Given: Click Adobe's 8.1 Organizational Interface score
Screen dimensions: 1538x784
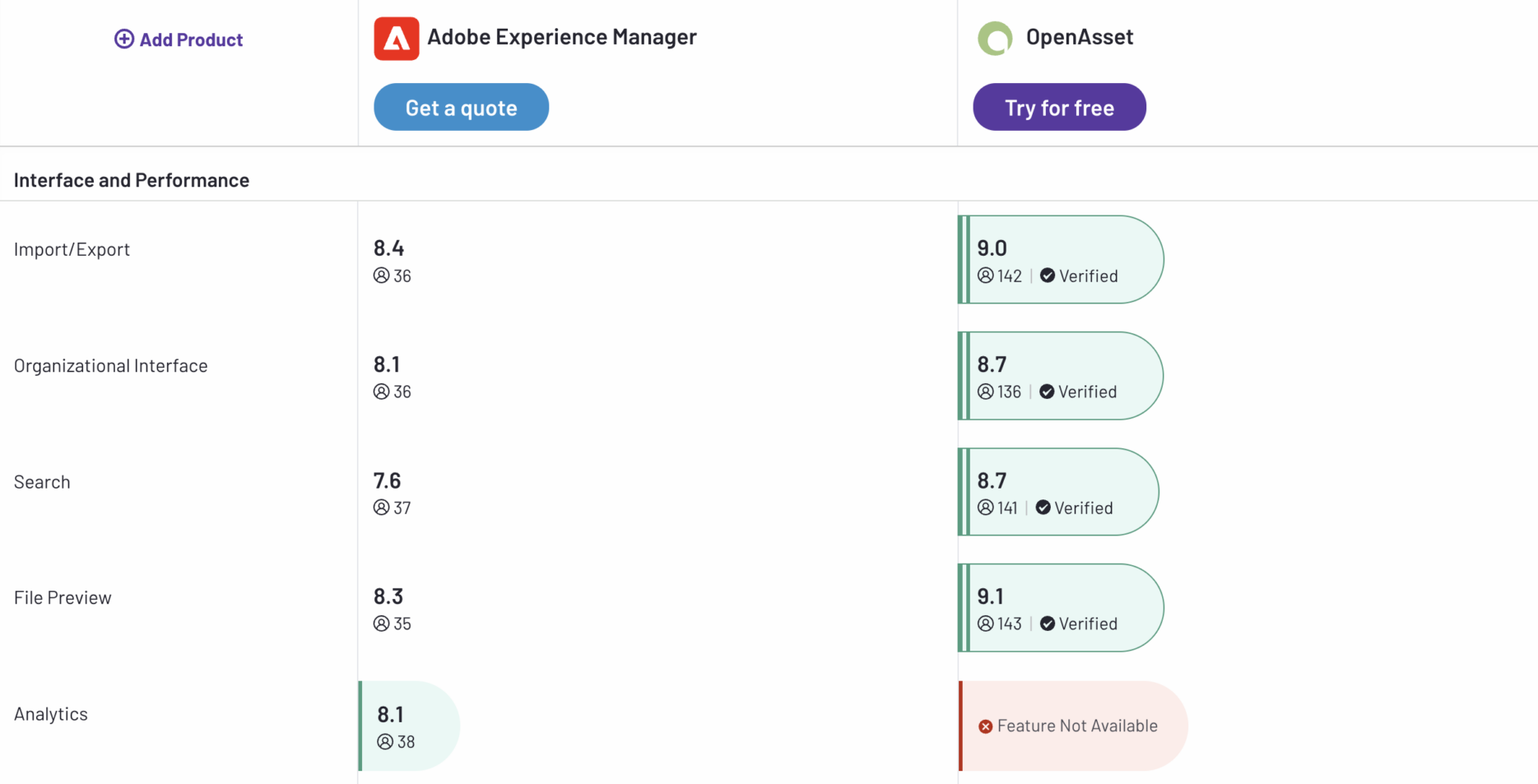Looking at the screenshot, I should point(387,364).
